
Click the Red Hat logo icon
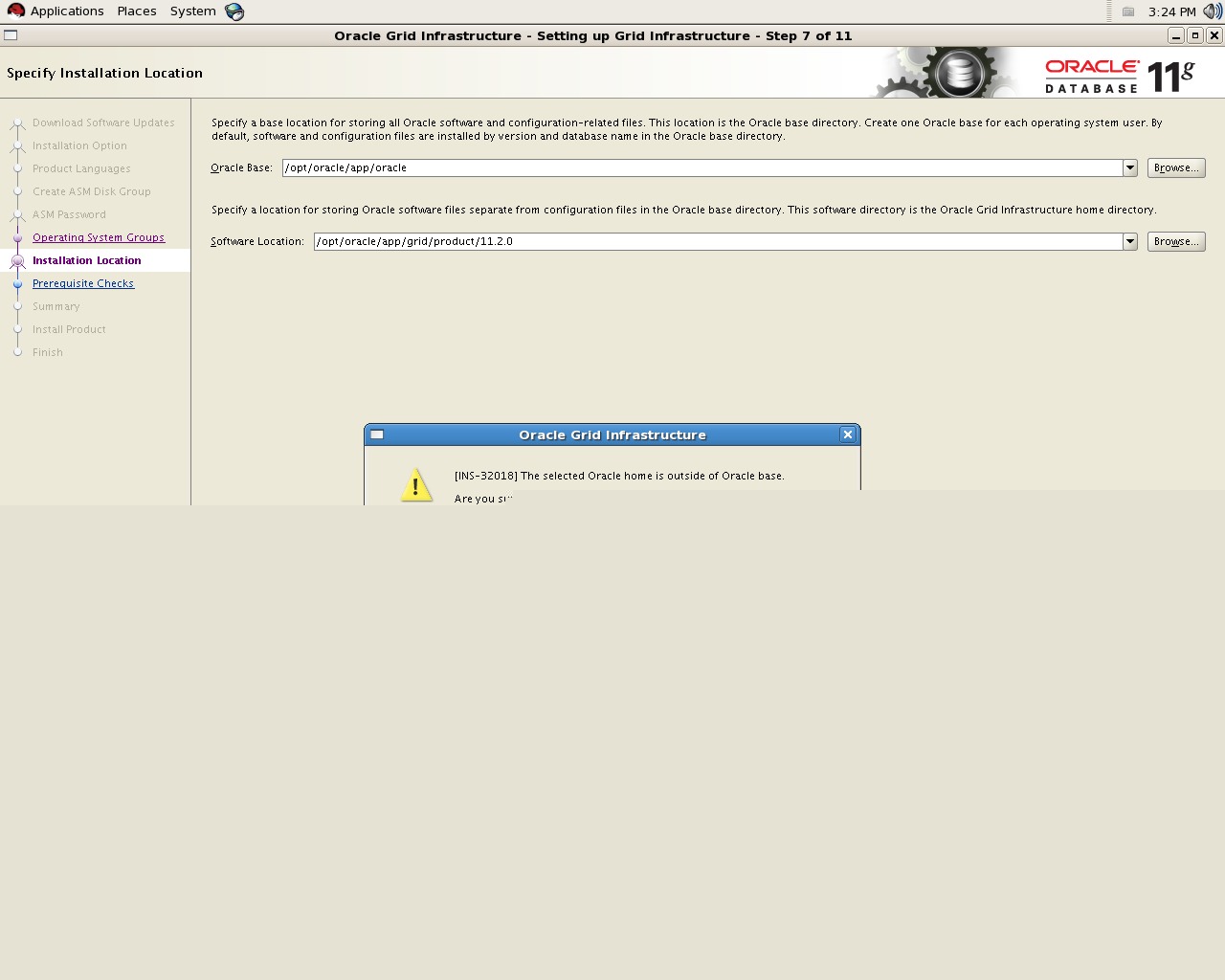click(x=16, y=11)
